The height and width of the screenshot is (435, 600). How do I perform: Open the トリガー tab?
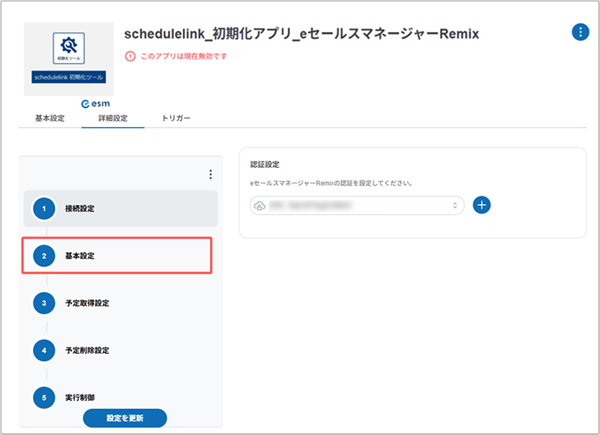point(175,119)
